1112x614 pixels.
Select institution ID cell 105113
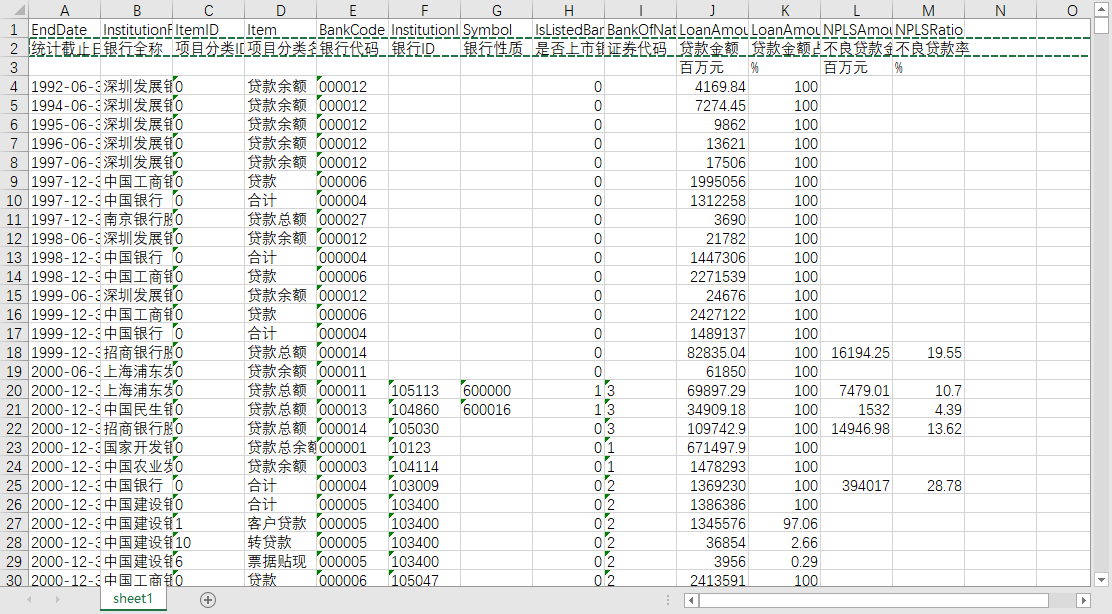pyautogui.click(x=424, y=391)
